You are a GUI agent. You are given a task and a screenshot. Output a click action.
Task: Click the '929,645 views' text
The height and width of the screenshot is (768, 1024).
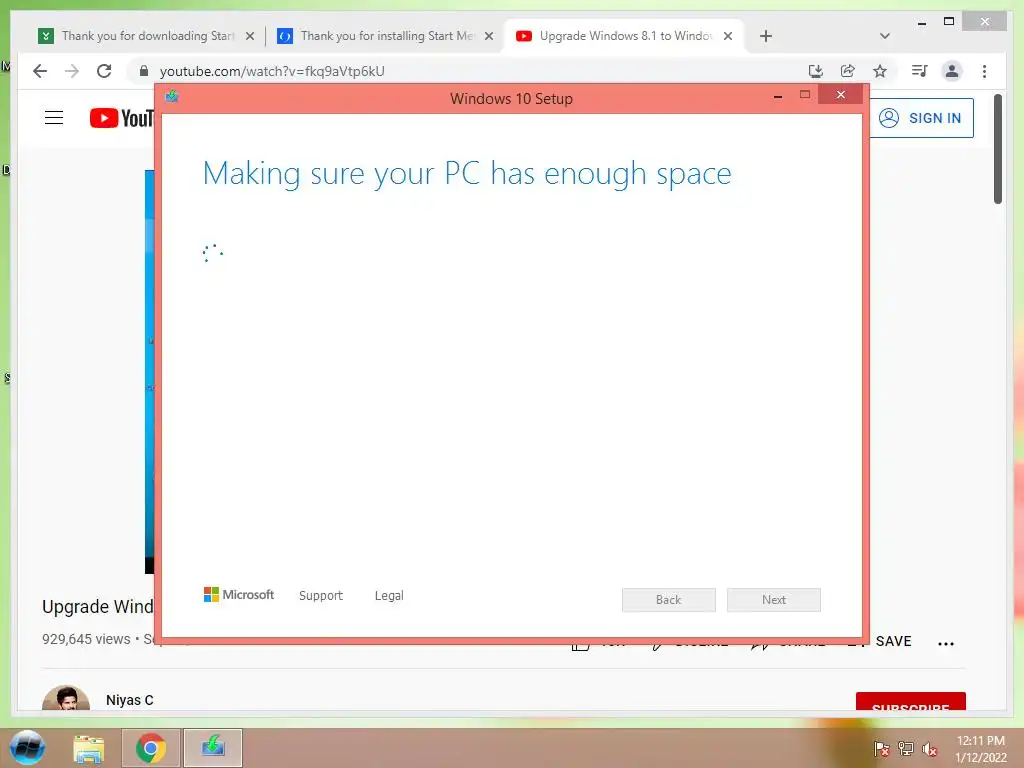86,639
